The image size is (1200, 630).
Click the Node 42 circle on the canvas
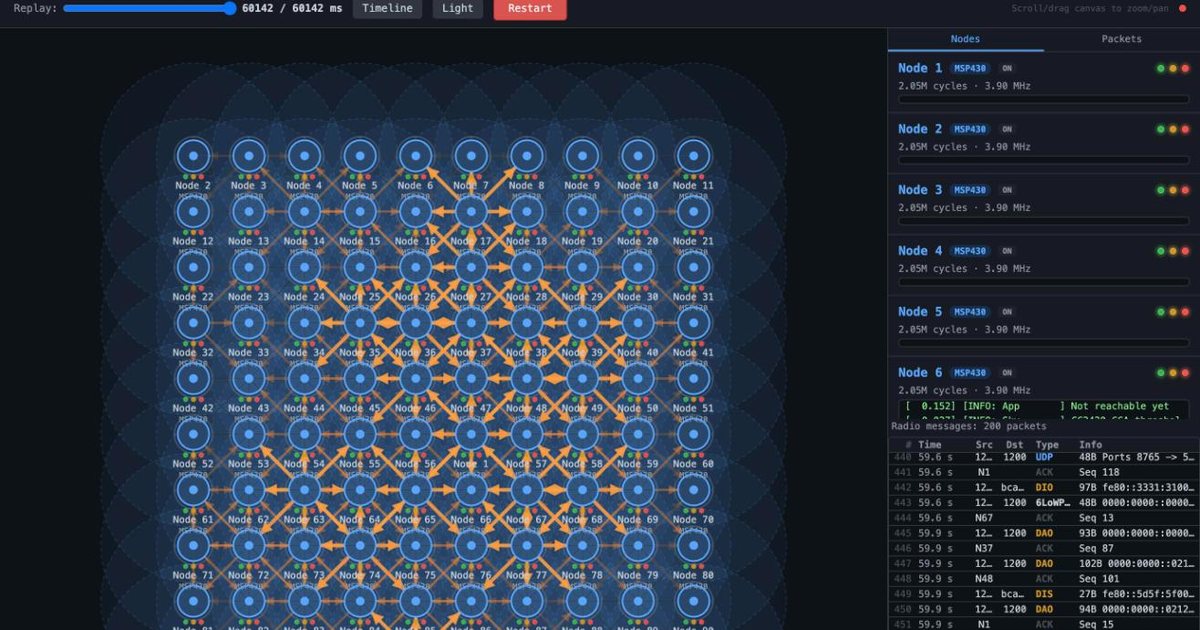(193, 379)
